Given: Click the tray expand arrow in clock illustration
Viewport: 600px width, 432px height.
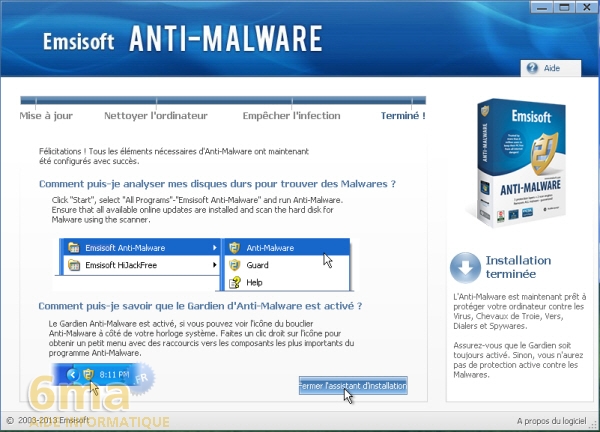Looking at the screenshot, I should tap(72, 375).
